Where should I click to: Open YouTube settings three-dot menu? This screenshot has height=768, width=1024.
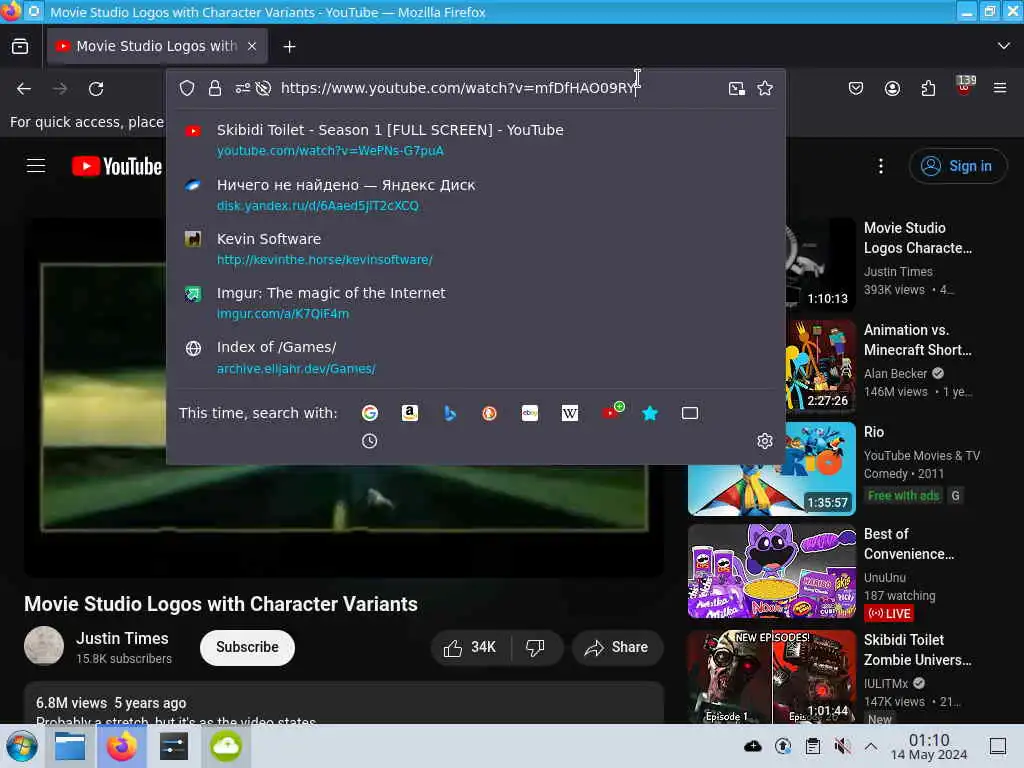tap(880, 166)
